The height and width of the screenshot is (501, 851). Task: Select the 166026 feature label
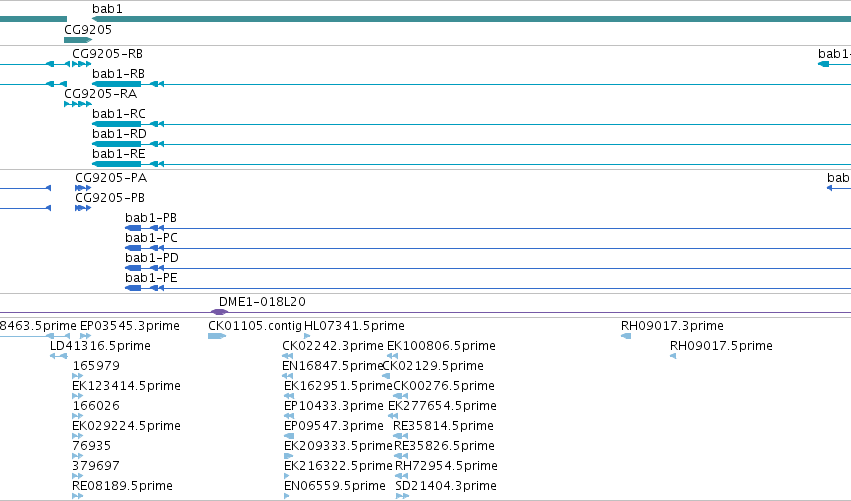(x=96, y=405)
